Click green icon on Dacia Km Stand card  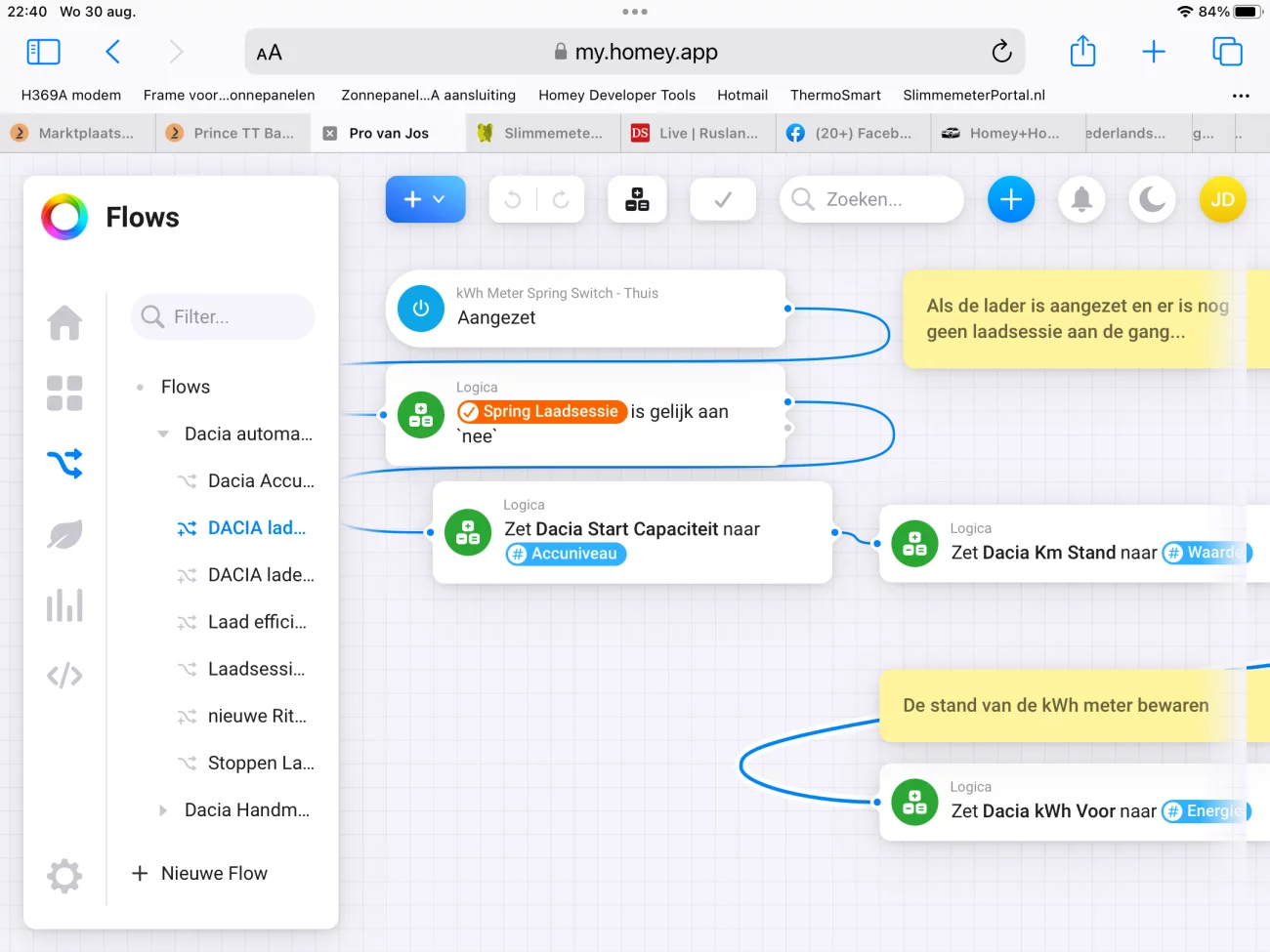[x=914, y=544]
